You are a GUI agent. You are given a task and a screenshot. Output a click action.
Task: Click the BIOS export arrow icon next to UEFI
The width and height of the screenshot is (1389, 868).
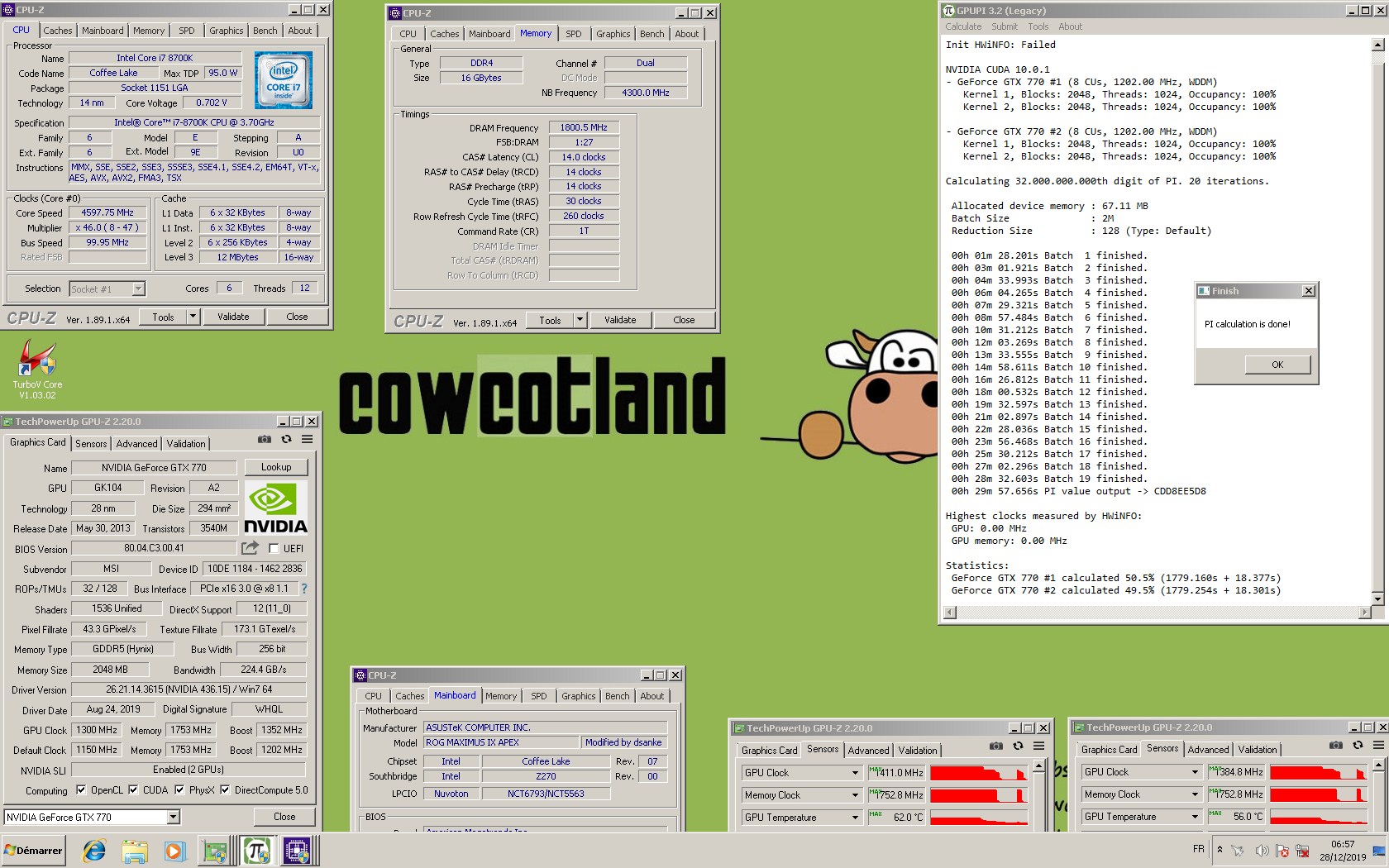coord(250,548)
